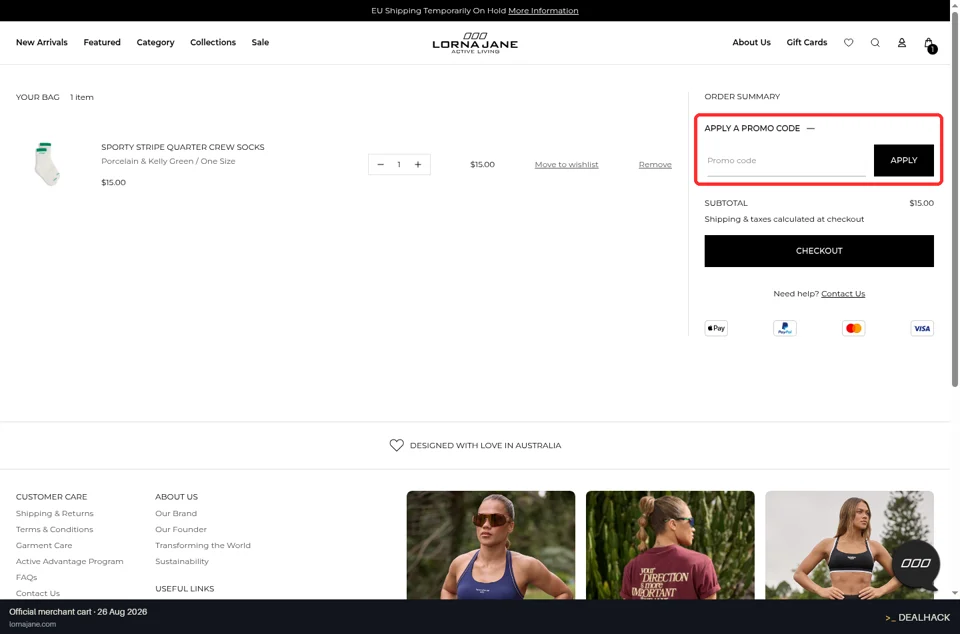
Task: Click the heart icon beside Designed with Love
Action: pyautogui.click(x=397, y=445)
